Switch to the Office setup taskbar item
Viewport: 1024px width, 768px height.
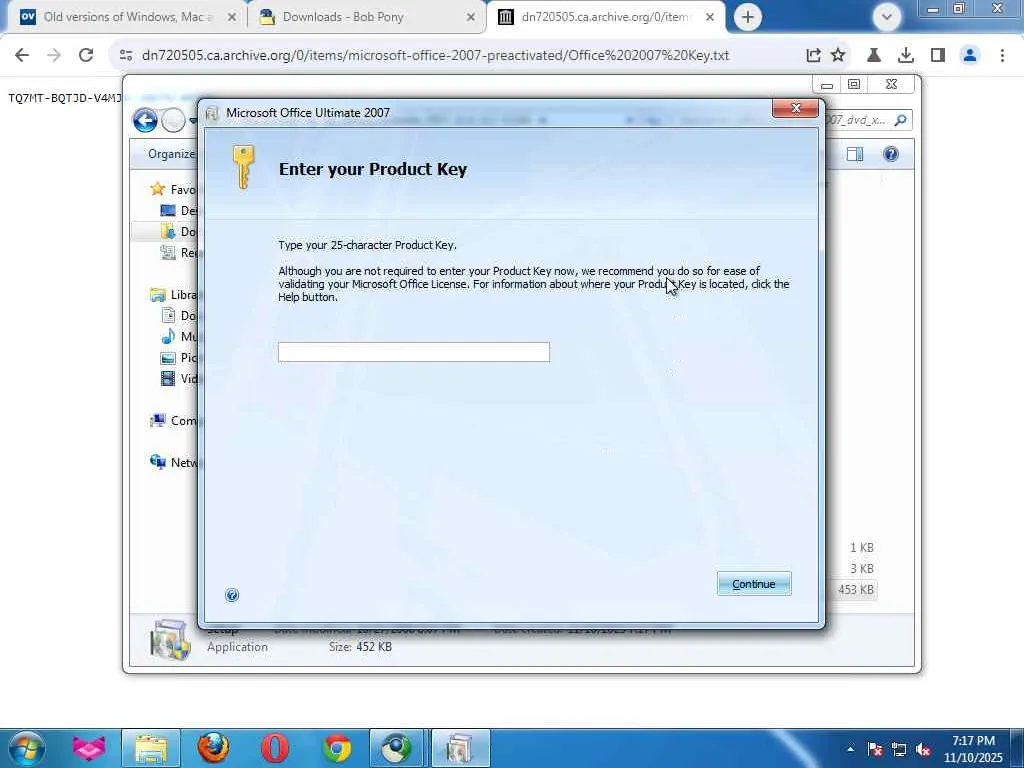460,748
